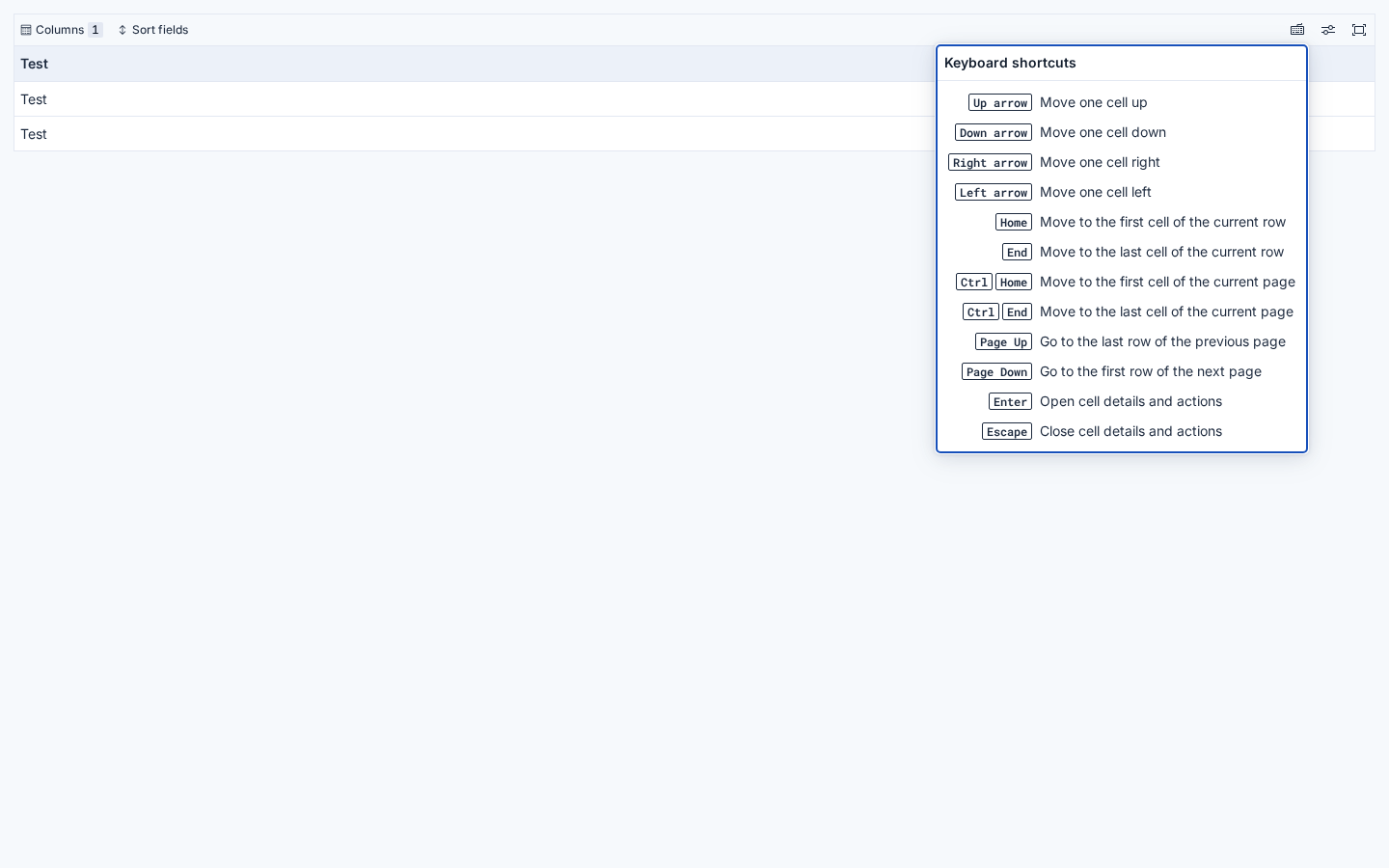Click 'Move one cell left' description

click(x=1096, y=192)
